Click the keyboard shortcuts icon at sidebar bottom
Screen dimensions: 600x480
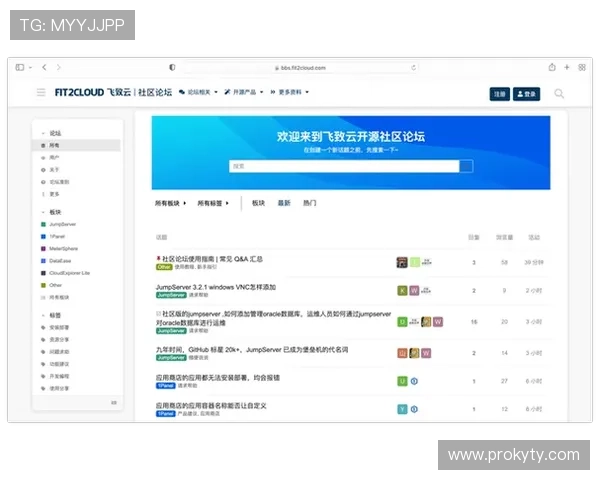pos(114,403)
